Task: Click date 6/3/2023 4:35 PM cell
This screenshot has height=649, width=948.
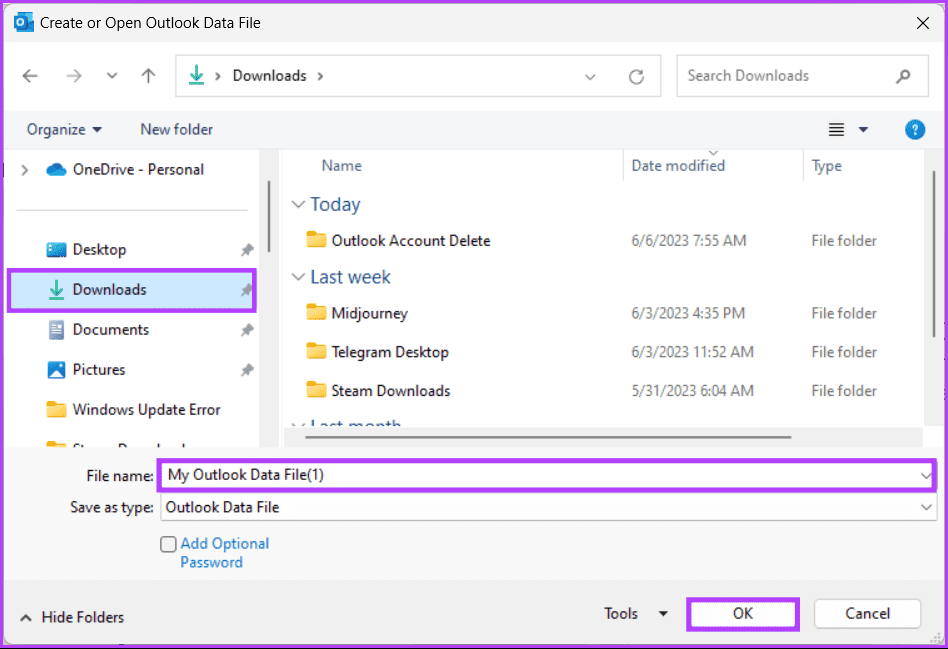Action: coord(688,313)
